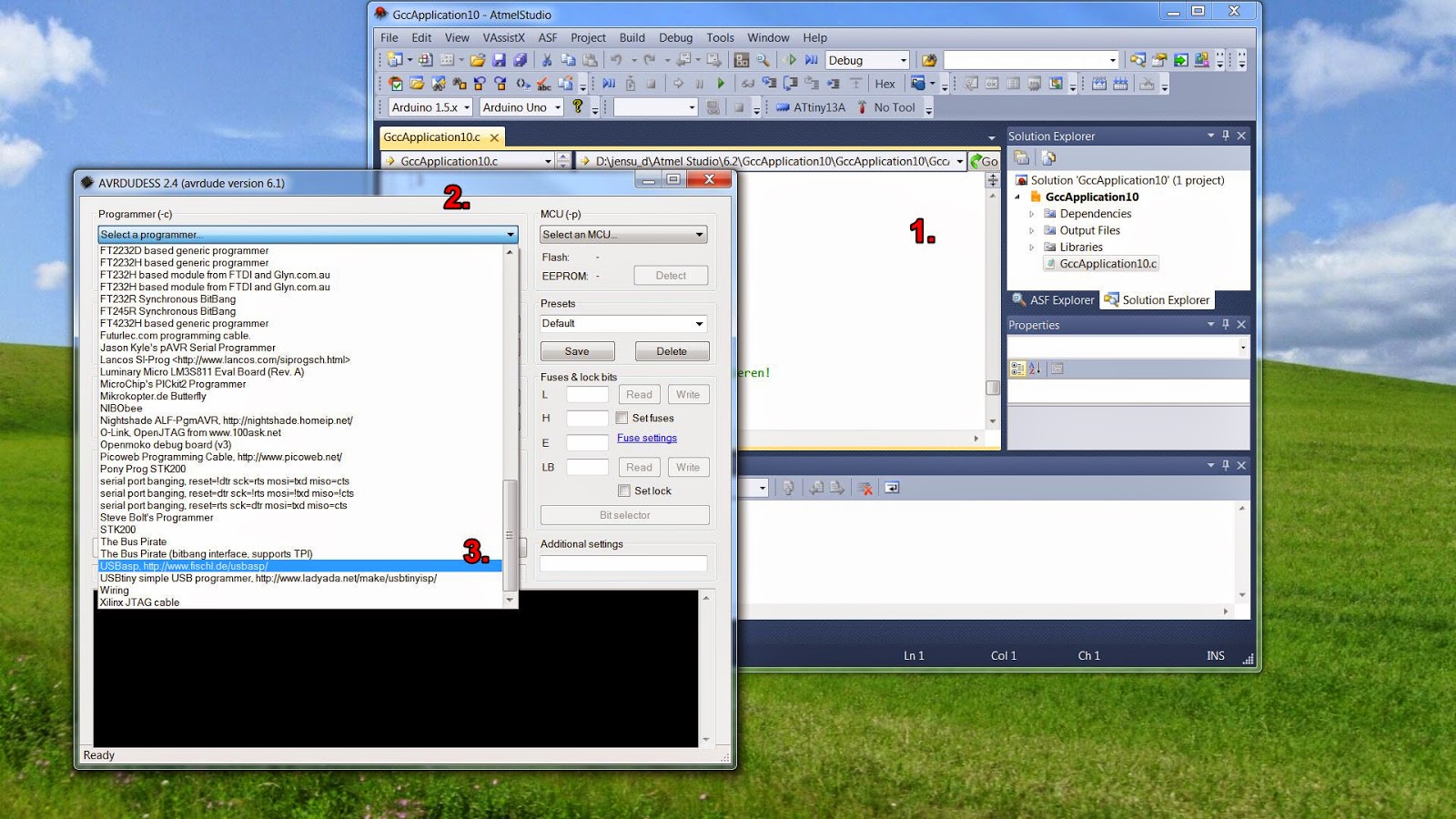Click the Solution Explorer toolbar Properties icon
The height and width of the screenshot is (819, 1456).
pyautogui.click(x=1022, y=157)
